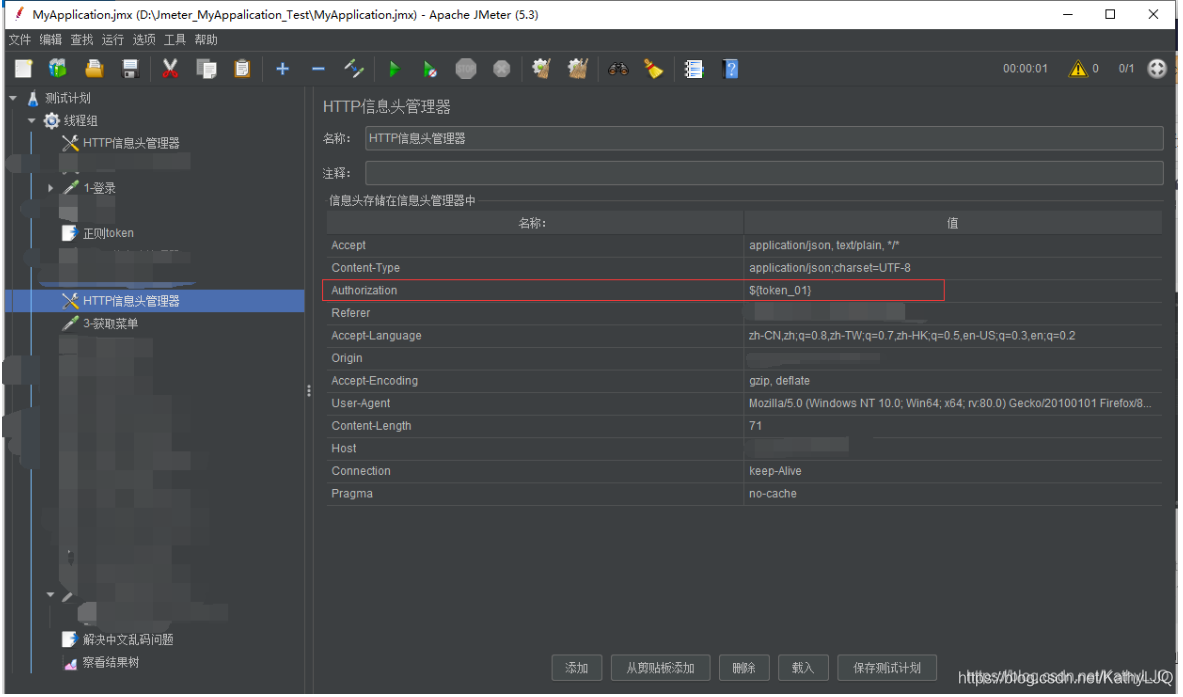
Task: Click the New test plan toolbar icon
Action: tap(23, 69)
